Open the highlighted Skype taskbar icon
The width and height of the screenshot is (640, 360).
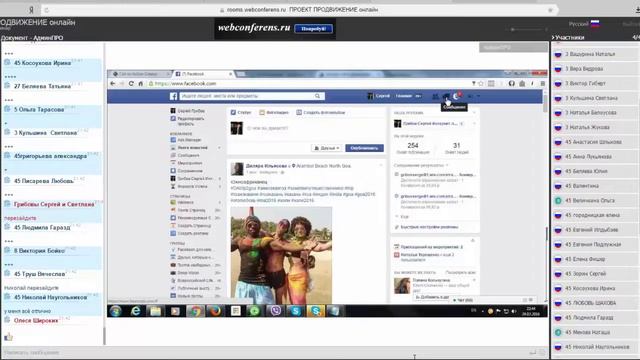[x=316, y=311]
